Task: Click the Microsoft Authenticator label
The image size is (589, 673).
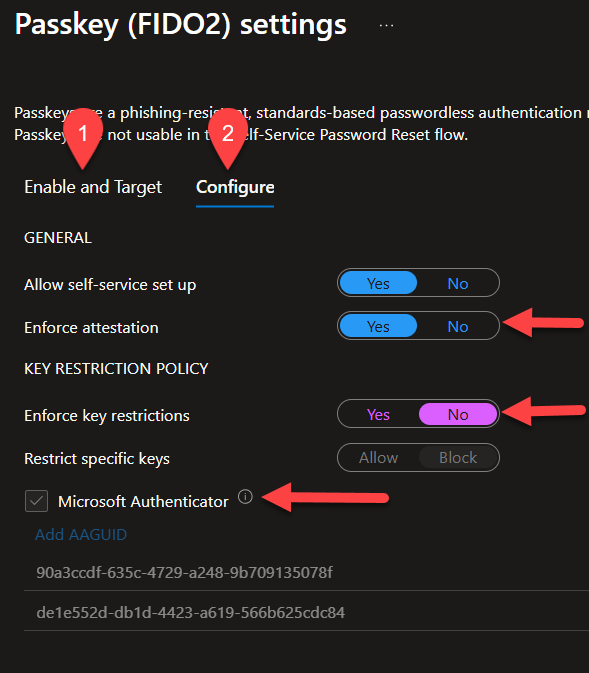Action: tap(143, 501)
